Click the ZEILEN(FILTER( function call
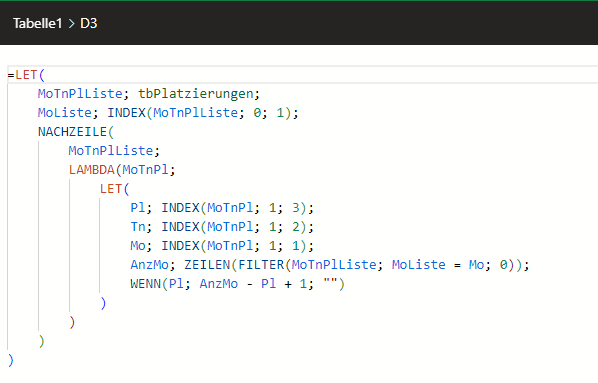598x383 pixels. (x=238, y=265)
